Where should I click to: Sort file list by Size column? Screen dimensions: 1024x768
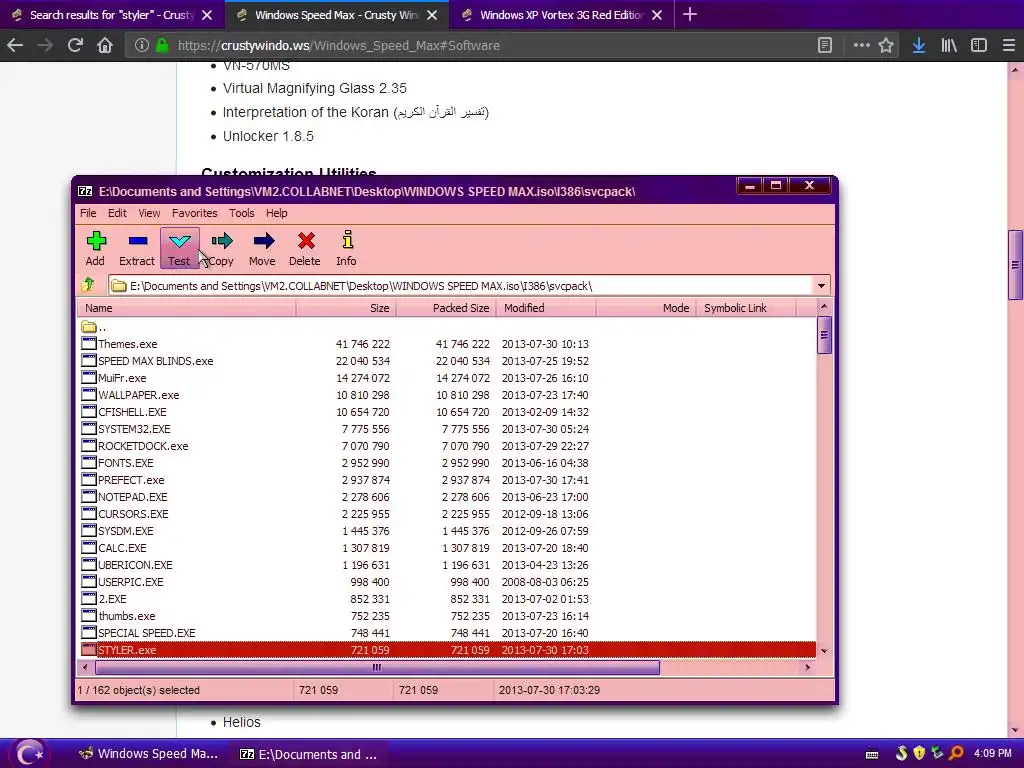coord(346,308)
